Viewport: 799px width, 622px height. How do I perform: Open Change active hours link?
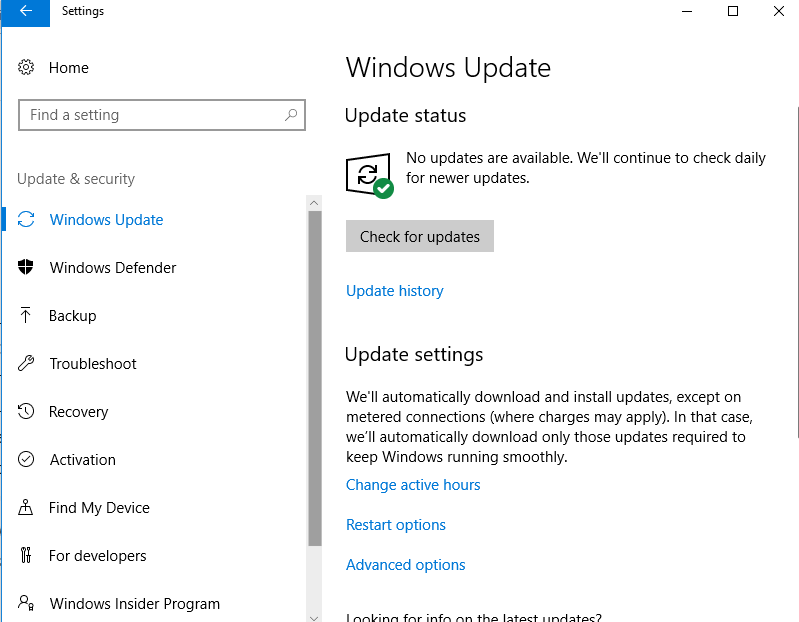click(413, 485)
